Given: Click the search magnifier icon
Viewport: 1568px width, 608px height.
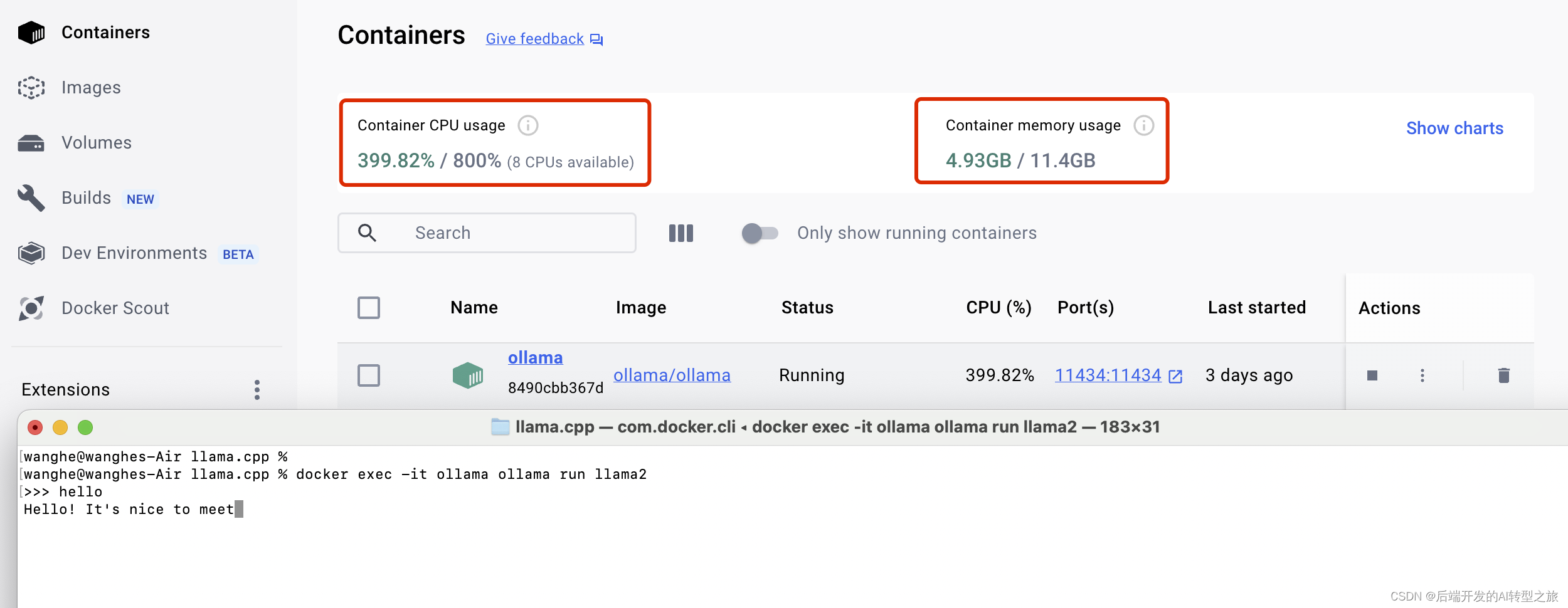Looking at the screenshot, I should tap(367, 233).
